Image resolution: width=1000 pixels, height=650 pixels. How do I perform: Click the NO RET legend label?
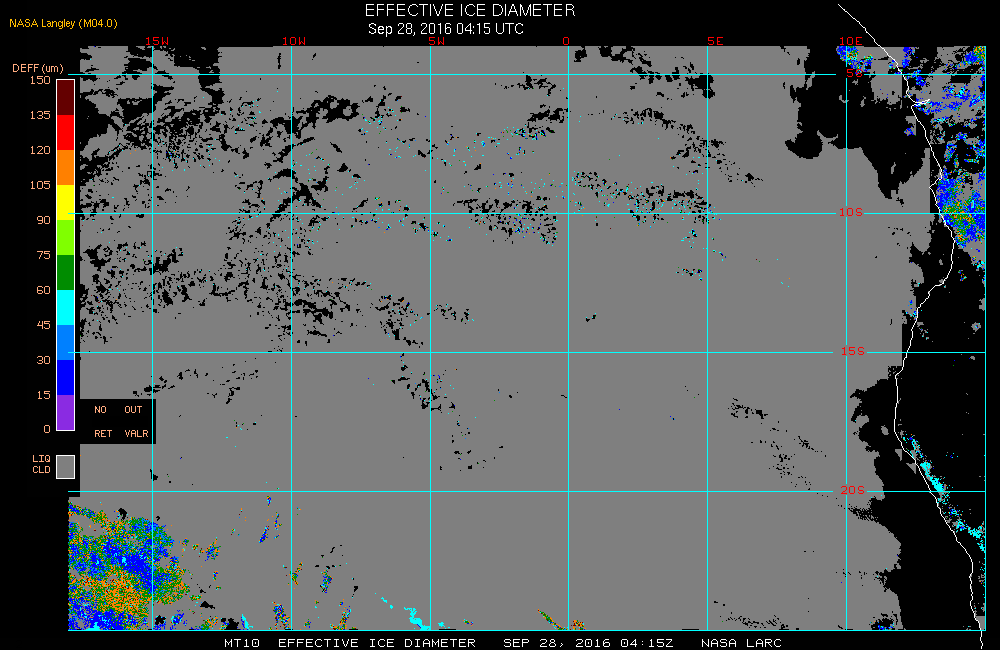[103, 422]
